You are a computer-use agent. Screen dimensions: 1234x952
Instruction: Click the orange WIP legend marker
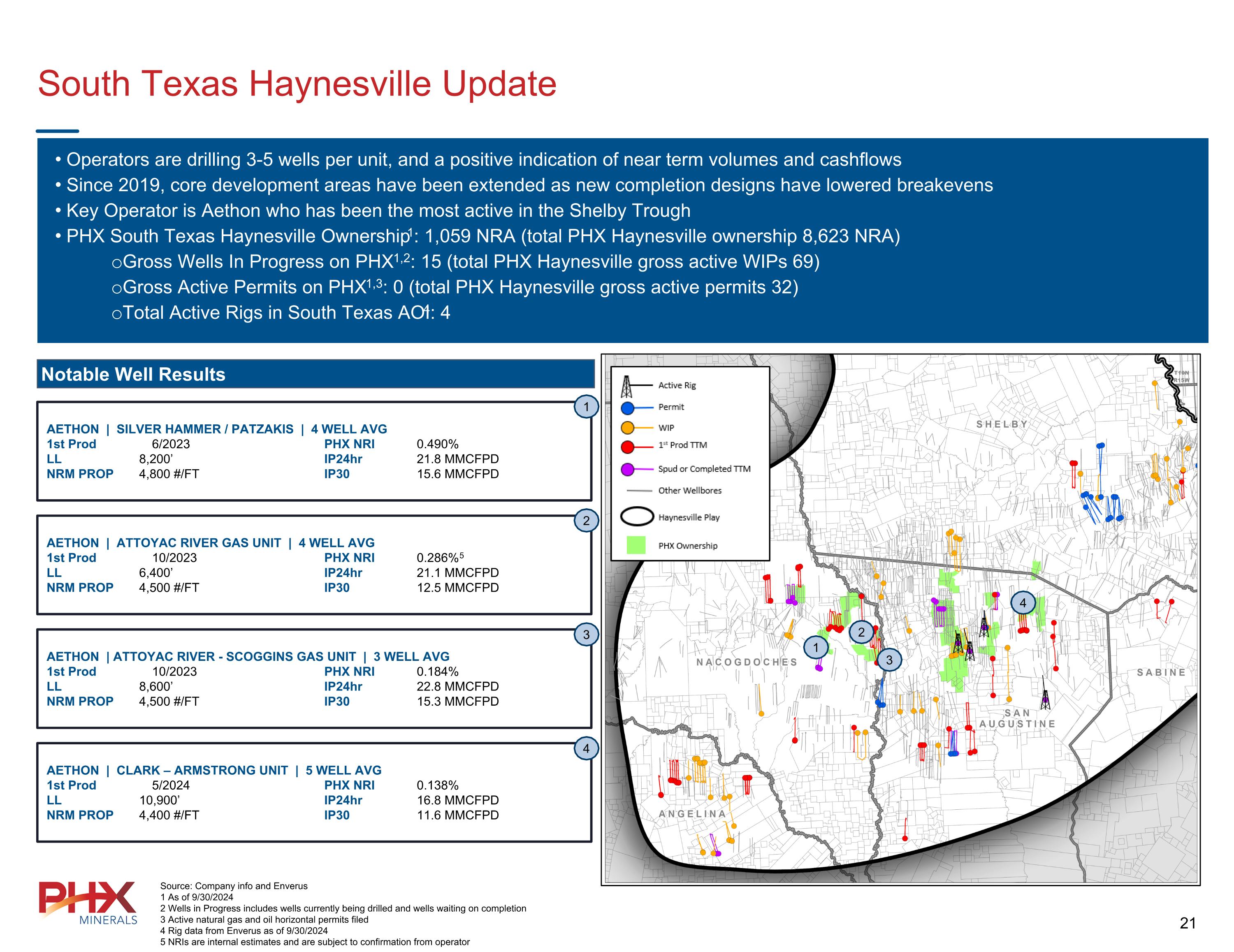pyautogui.click(x=627, y=428)
